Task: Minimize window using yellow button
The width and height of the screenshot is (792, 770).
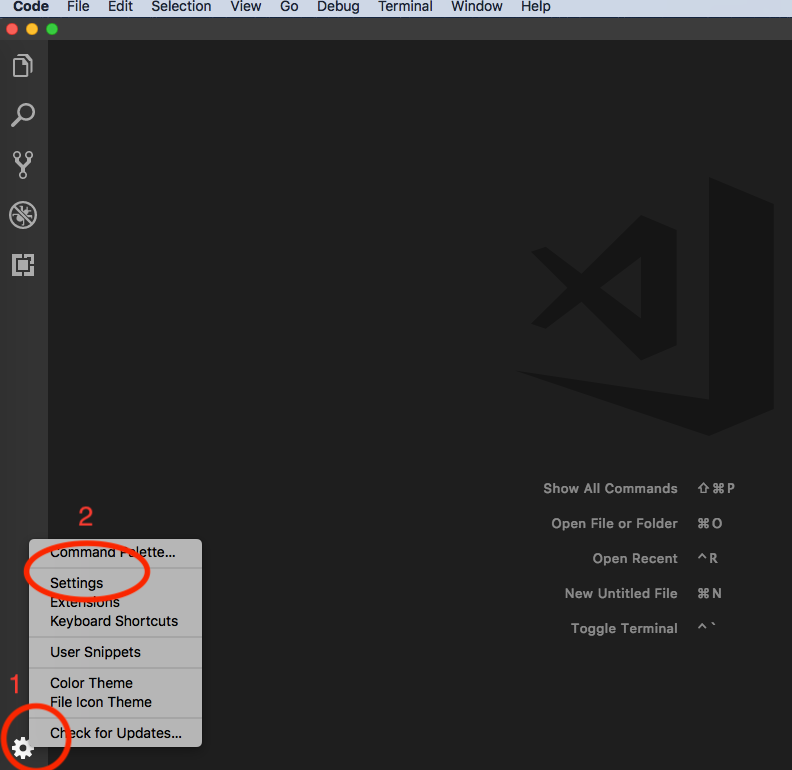Action: tap(32, 29)
